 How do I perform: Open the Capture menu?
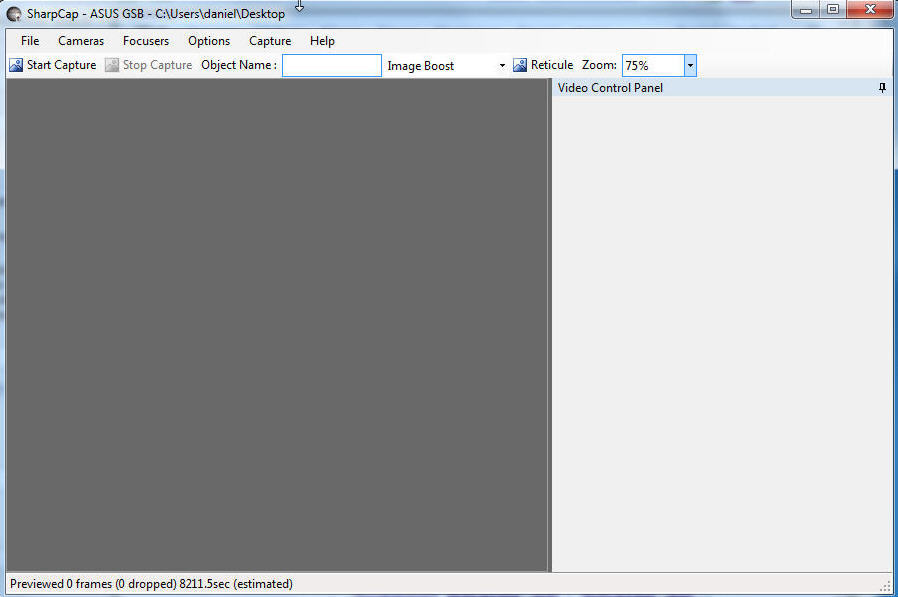pyautogui.click(x=269, y=41)
